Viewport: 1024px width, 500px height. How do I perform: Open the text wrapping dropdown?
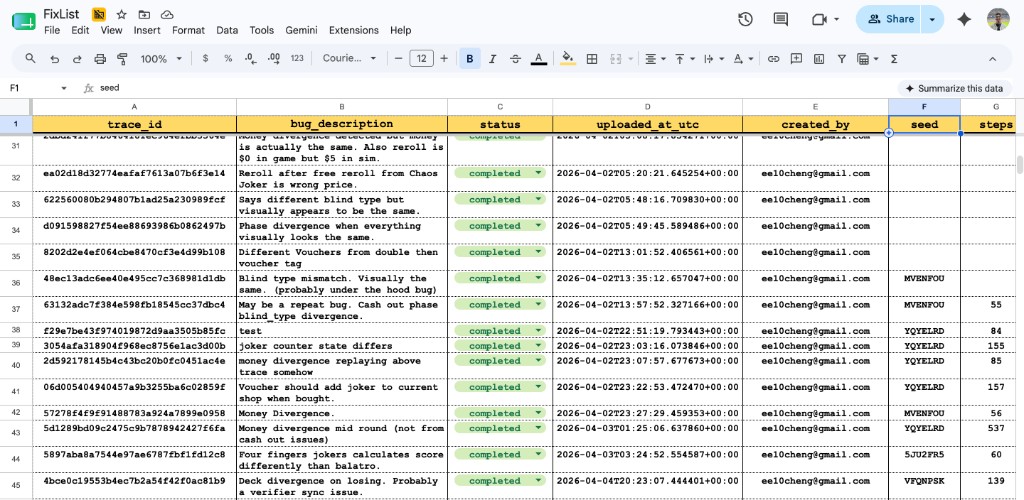tap(714, 59)
